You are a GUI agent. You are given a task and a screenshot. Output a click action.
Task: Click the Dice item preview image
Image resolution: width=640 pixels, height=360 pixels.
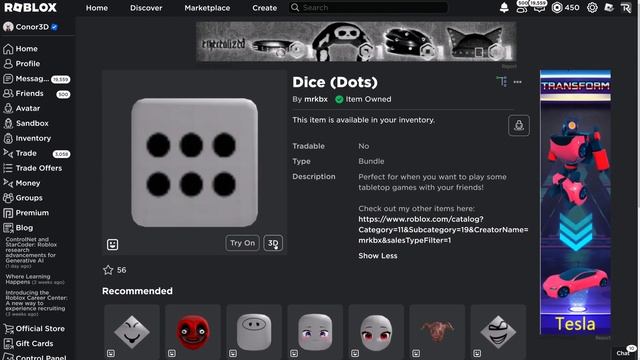194,162
